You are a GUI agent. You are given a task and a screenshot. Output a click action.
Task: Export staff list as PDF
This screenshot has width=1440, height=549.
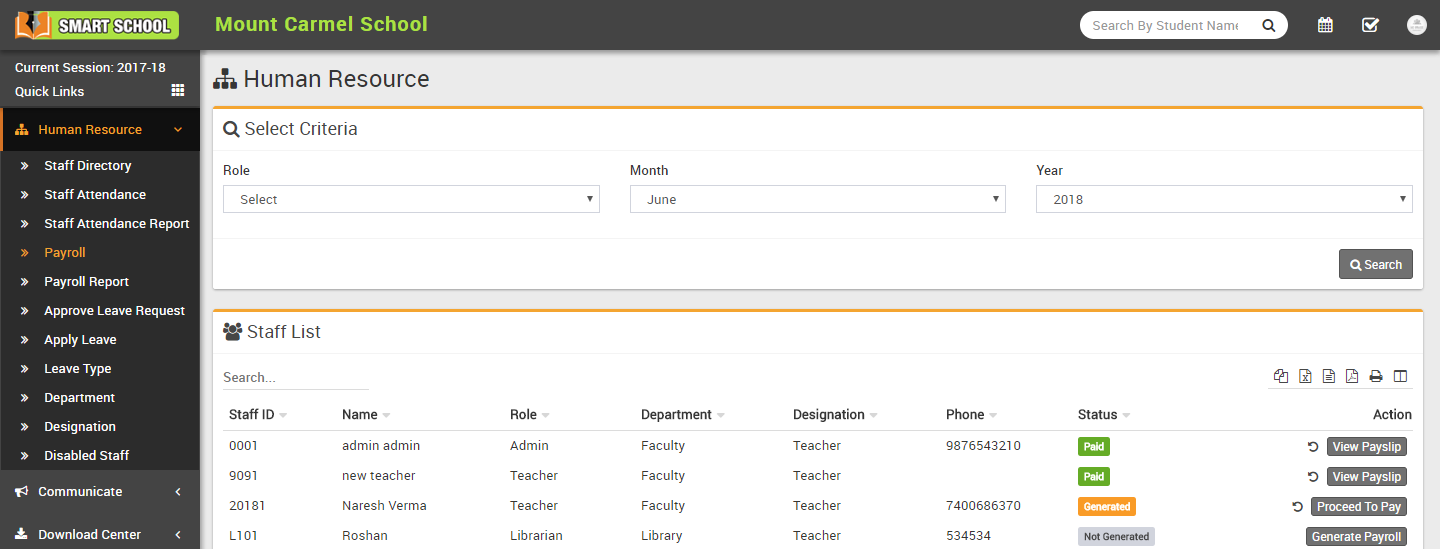point(1352,376)
